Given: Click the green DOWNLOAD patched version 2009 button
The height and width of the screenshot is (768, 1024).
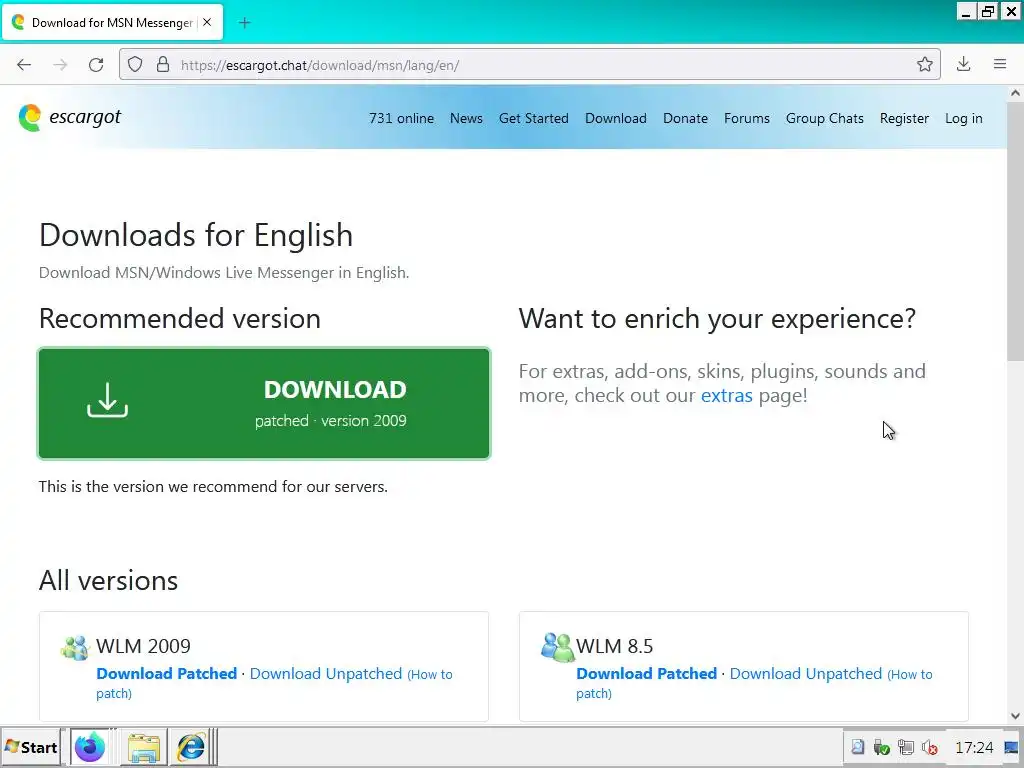Looking at the screenshot, I should [264, 404].
